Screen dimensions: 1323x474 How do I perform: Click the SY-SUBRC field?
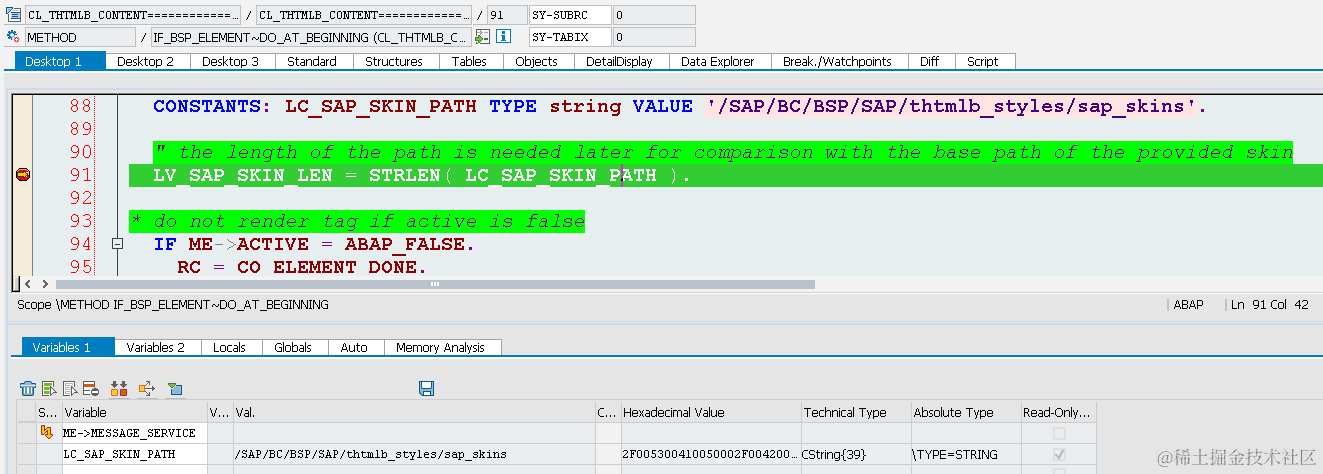click(570, 15)
